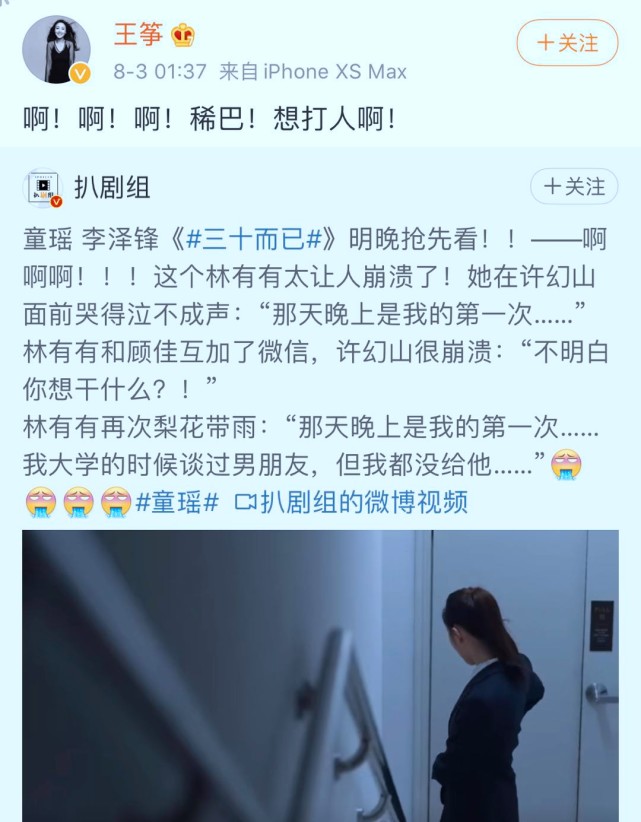Tap the red verified badge on 扒剧组 avatar
Screen dimensions: 641x822
click(x=56, y=202)
